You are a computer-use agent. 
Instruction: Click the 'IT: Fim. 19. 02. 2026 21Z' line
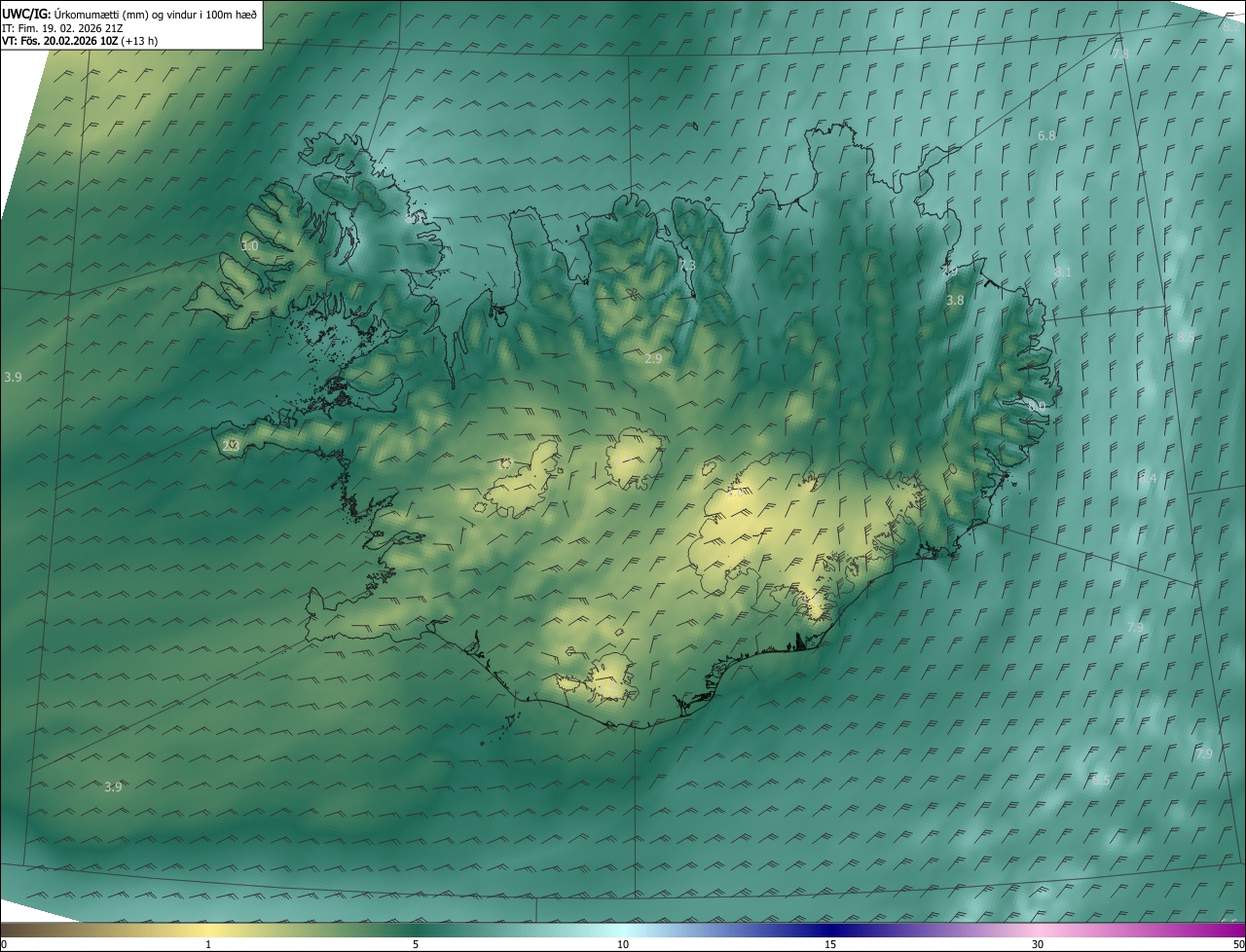coord(62,28)
